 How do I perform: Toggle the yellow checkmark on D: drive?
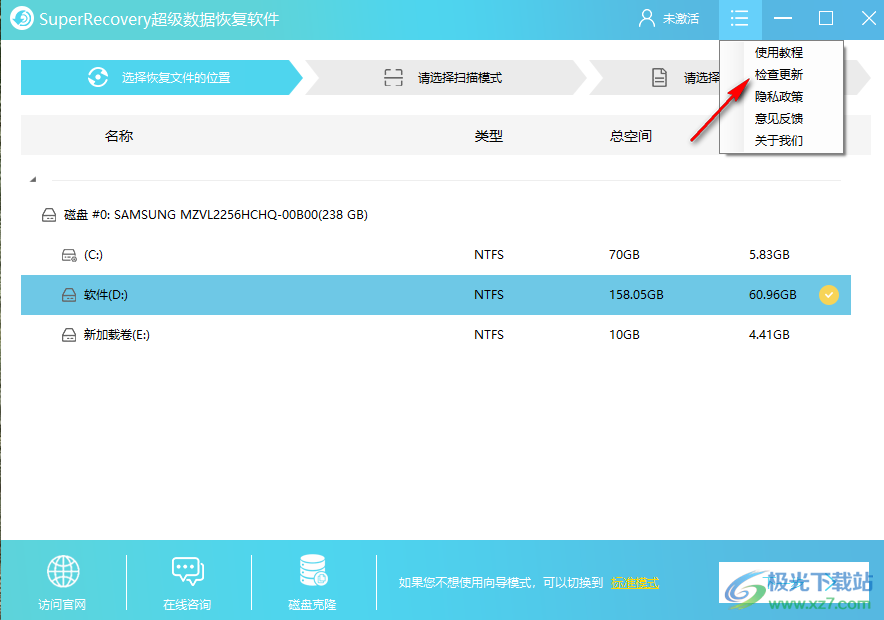pyautogui.click(x=829, y=295)
